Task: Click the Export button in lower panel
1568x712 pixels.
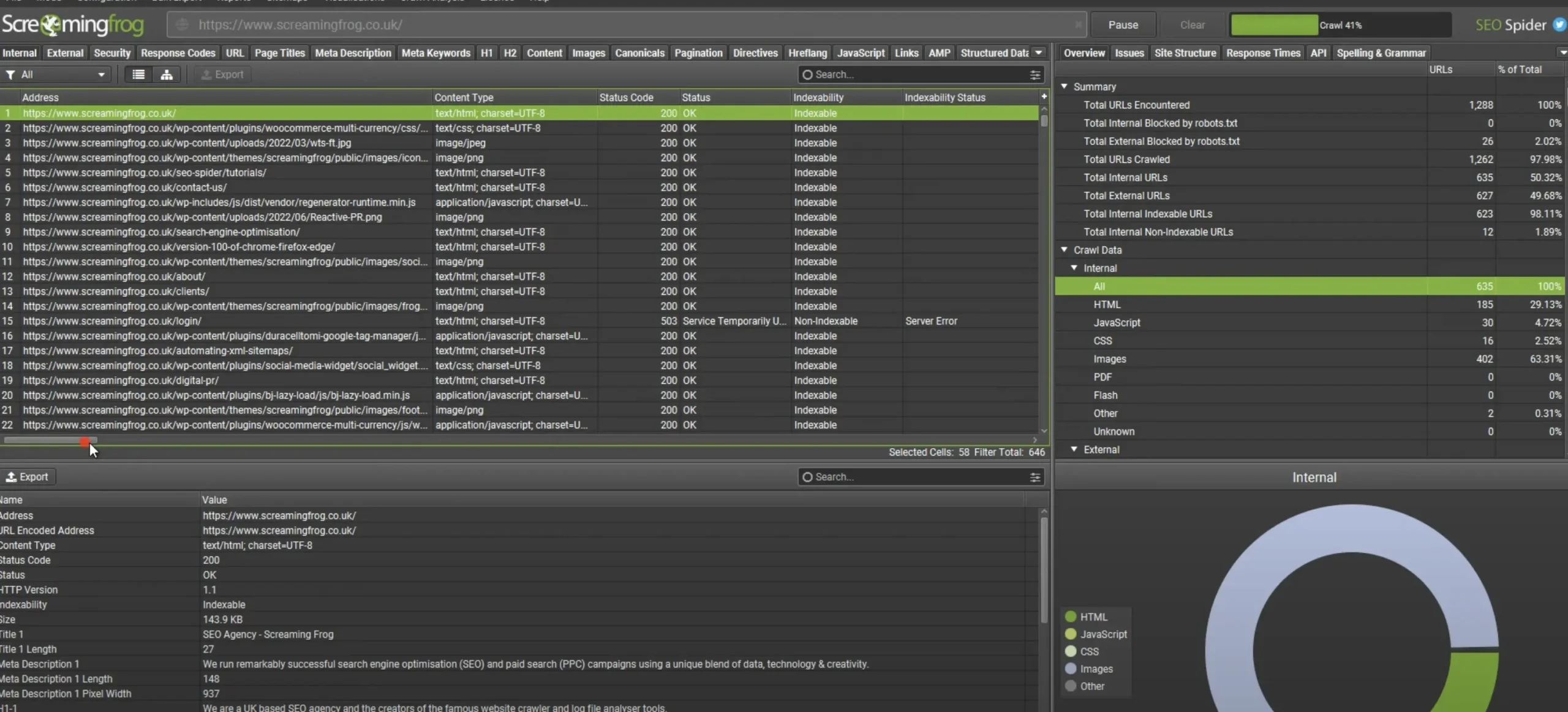Action: tap(27, 476)
